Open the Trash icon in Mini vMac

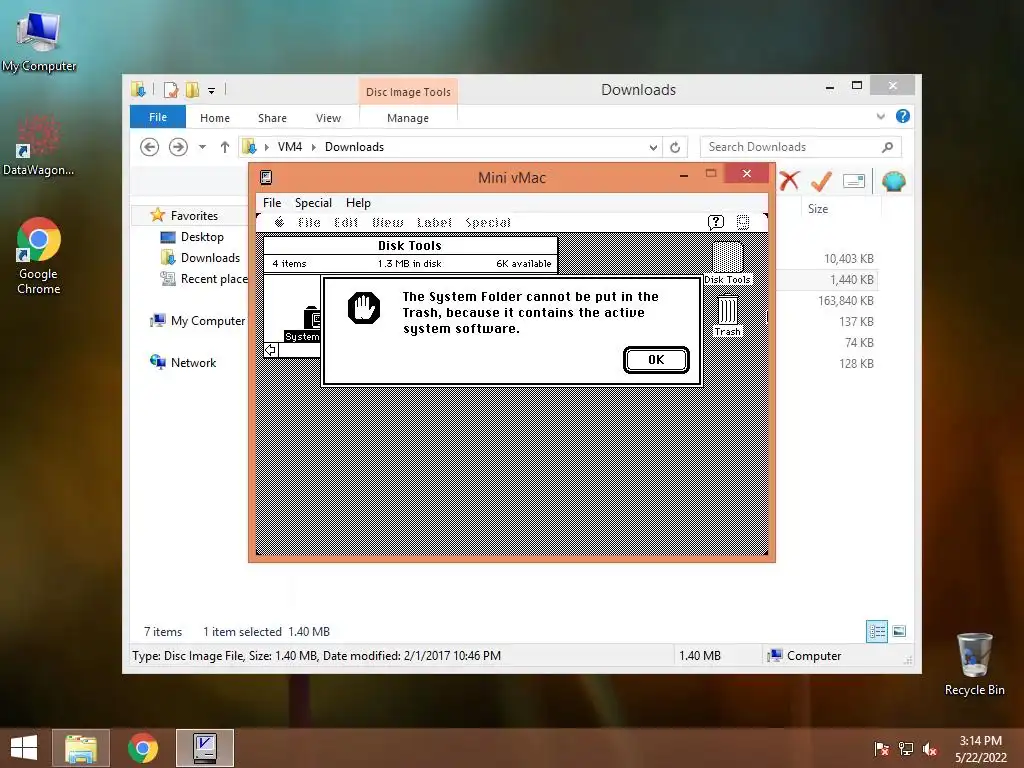[728, 315]
